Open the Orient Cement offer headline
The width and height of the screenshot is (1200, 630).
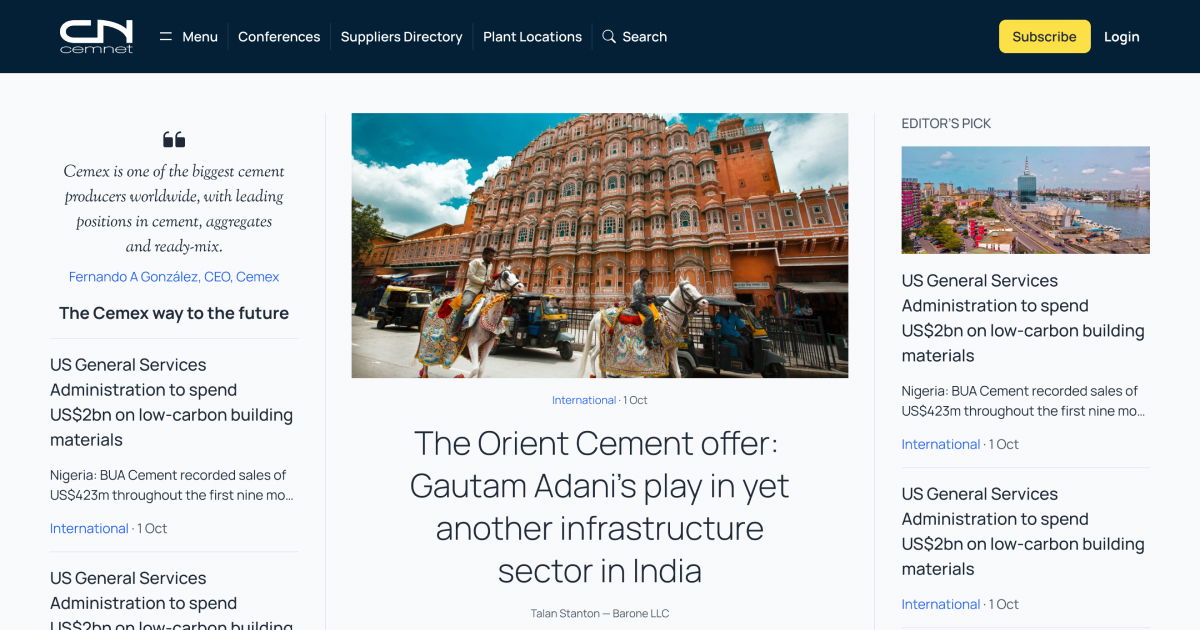(x=600, y=507)
